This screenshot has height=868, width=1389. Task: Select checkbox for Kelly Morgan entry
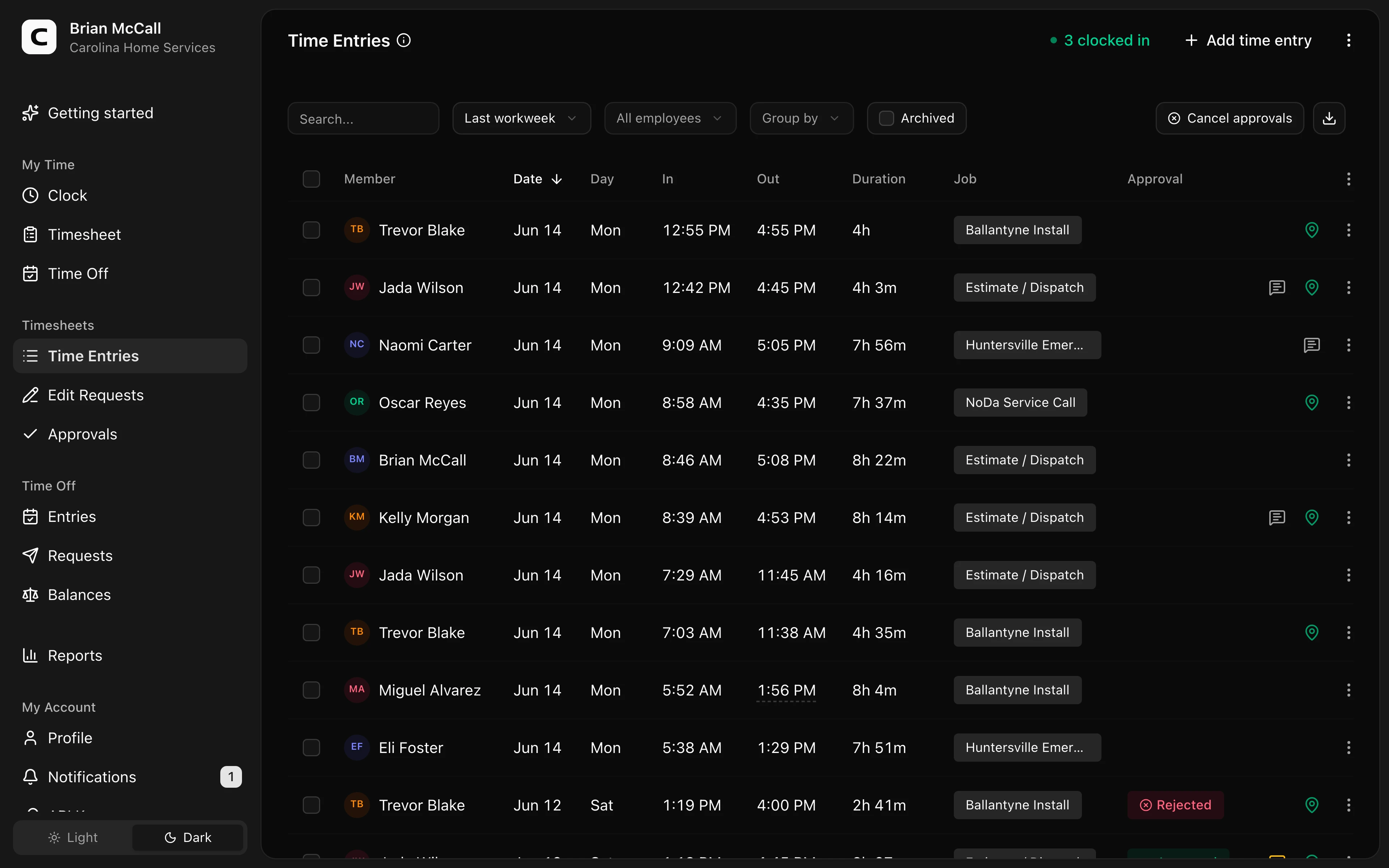click(311, 518)
